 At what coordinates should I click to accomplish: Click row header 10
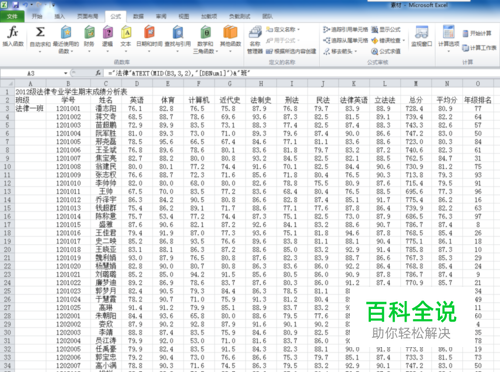[7, 166]
